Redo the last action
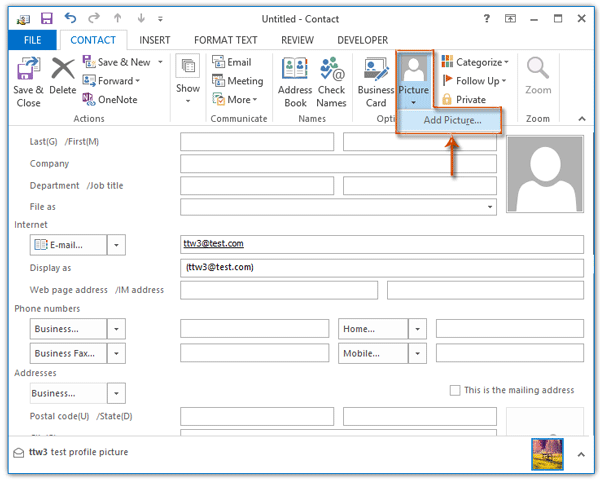Screen dimensions: 600x480 (x=94, y=18)
